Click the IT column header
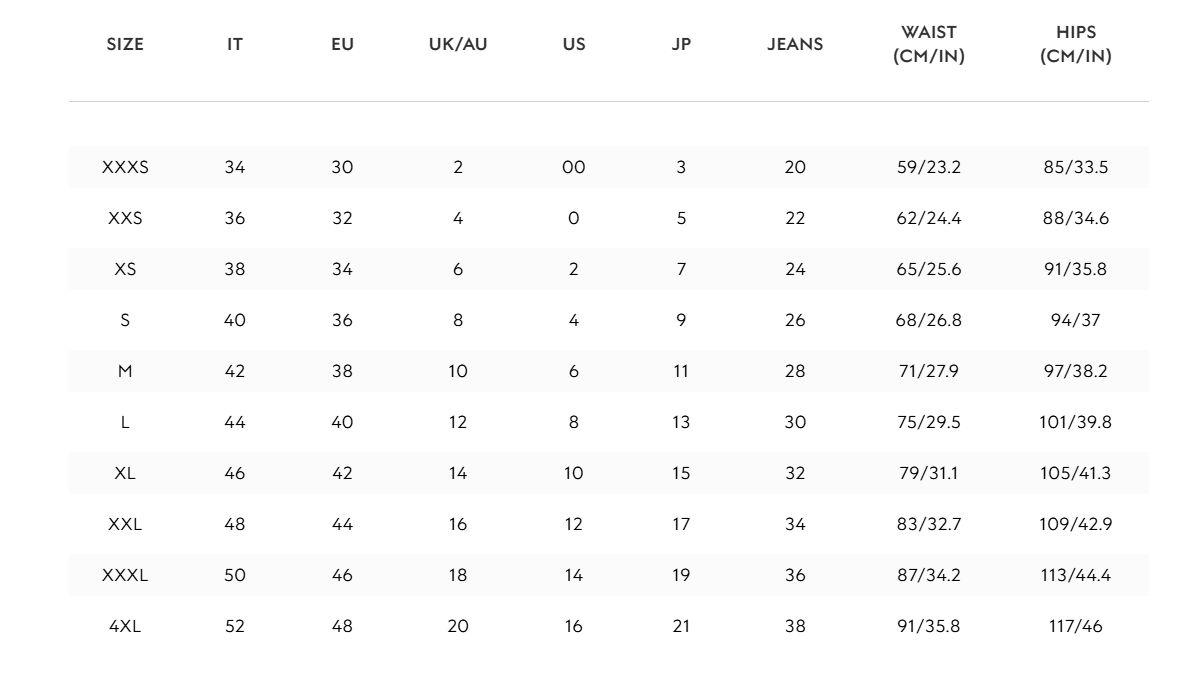Viewport: 1203px width, 690px height. click(x=235, y=44)
